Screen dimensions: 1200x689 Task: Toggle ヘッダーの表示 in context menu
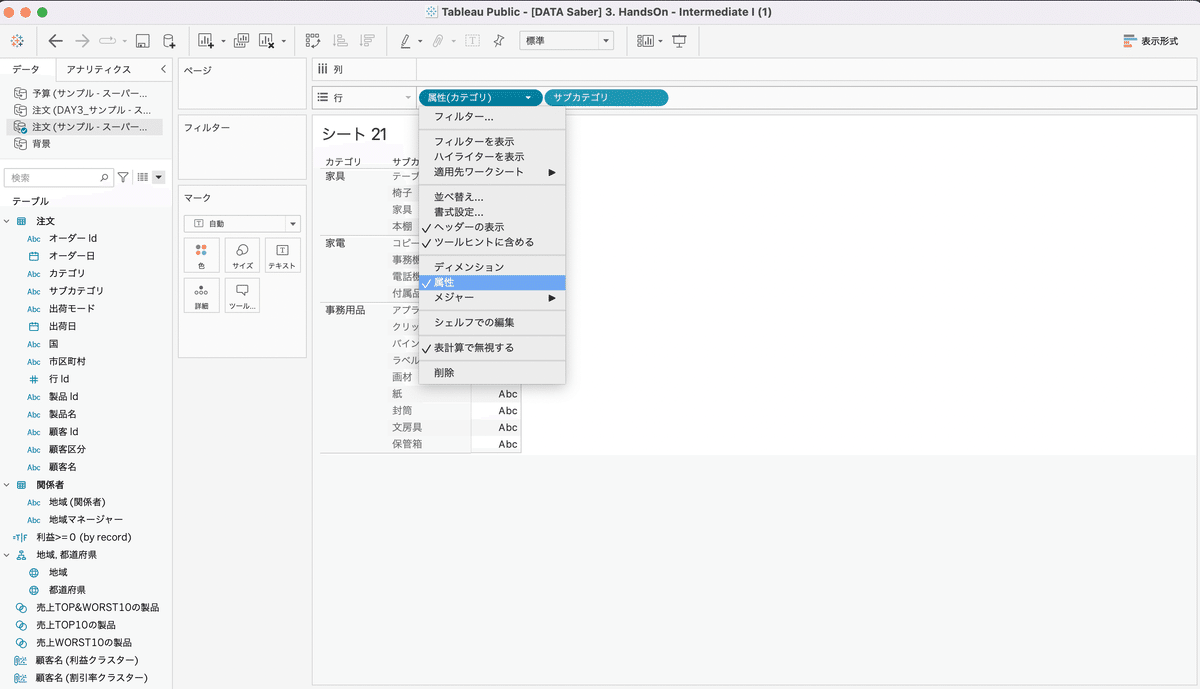coord(492,227)
